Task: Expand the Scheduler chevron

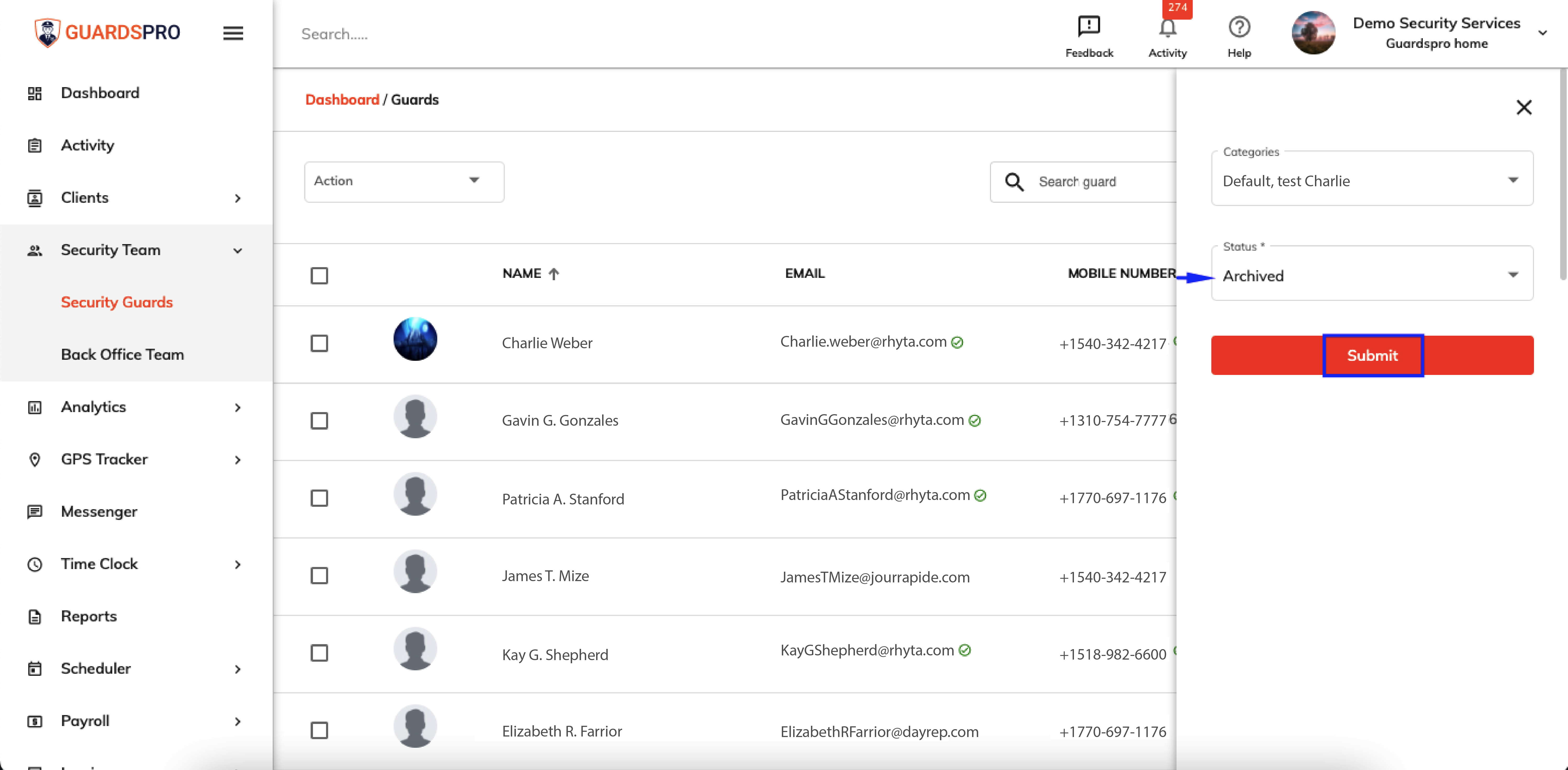Action: (238, 670)
